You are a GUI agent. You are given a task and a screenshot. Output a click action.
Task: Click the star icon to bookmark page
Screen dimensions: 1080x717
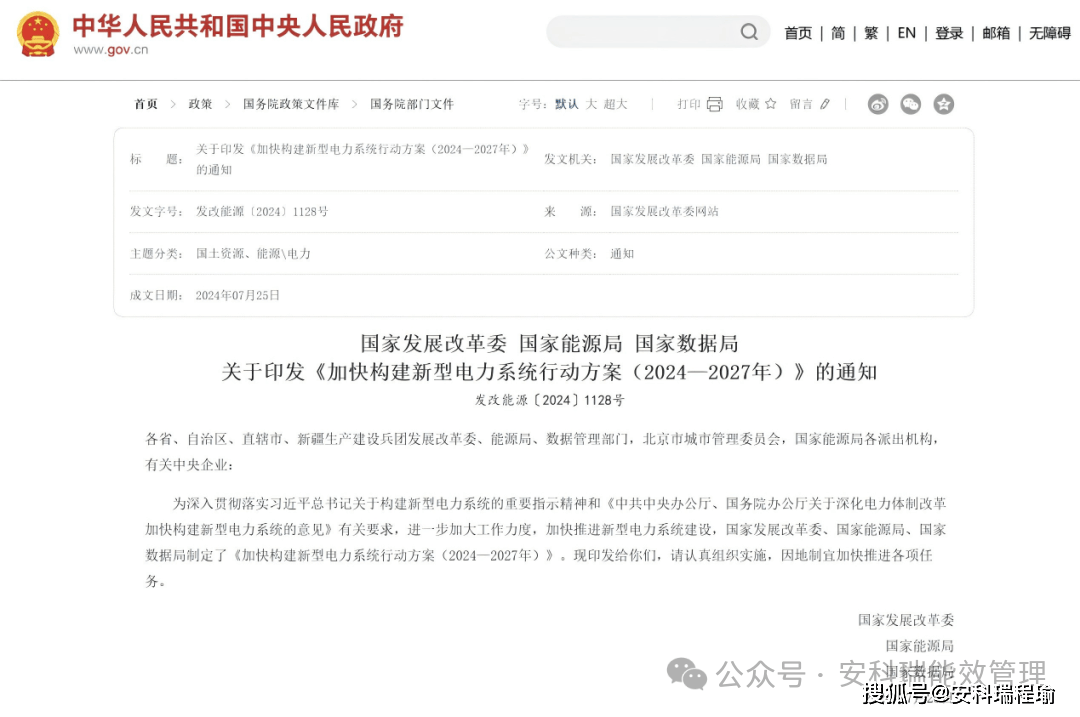click(770, 104)
